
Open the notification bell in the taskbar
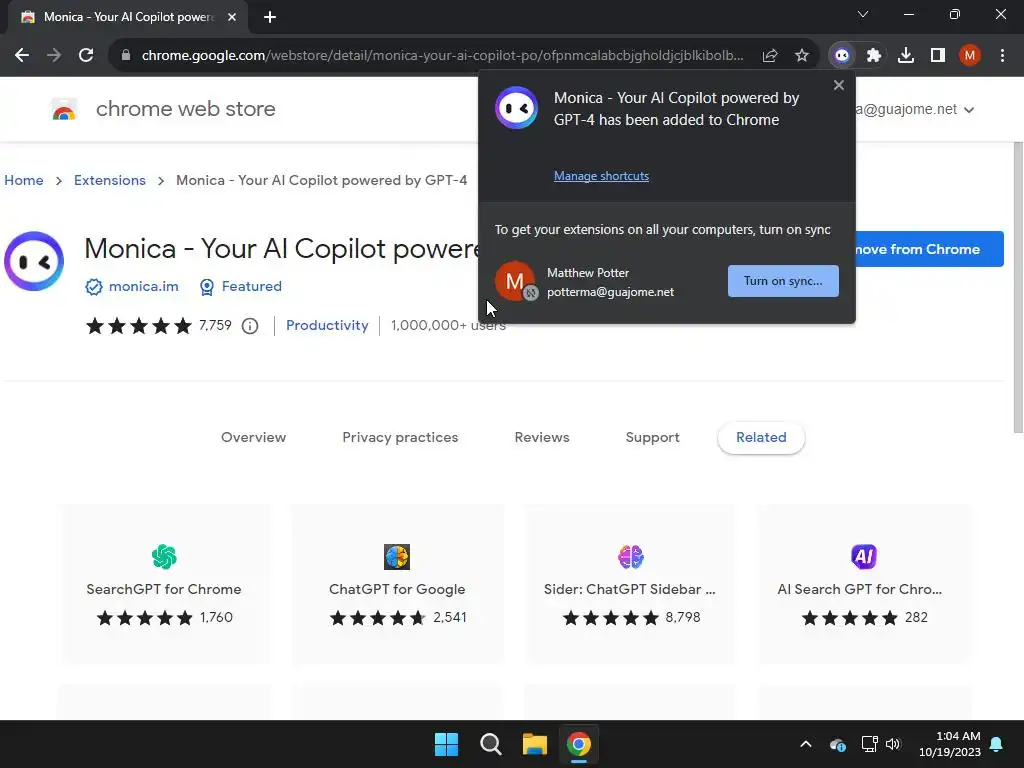coord(997,744)
